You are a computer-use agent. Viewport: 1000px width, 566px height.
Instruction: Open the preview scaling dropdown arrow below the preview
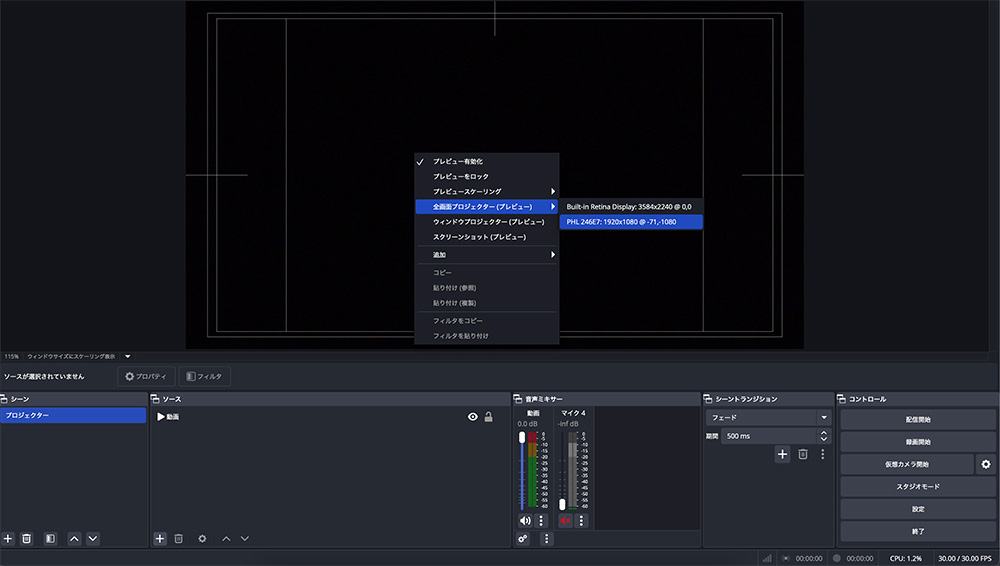128,356
